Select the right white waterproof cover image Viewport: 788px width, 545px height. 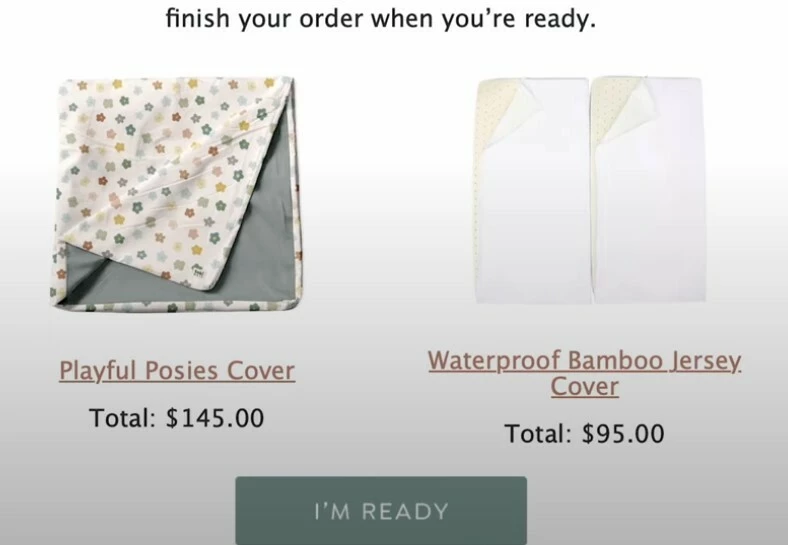pos(648,191)
